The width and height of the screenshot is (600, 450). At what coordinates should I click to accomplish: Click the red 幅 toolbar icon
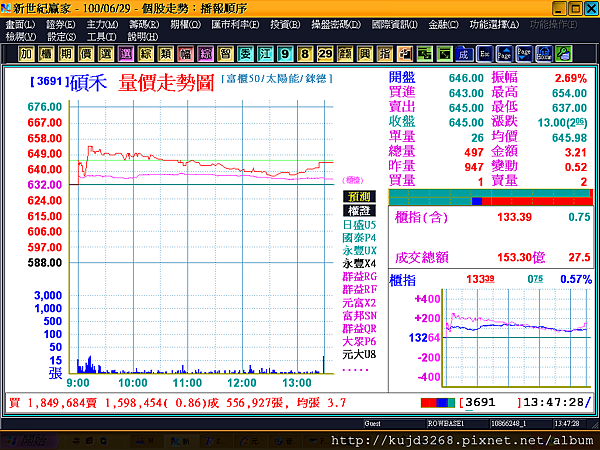click(186, 54)
